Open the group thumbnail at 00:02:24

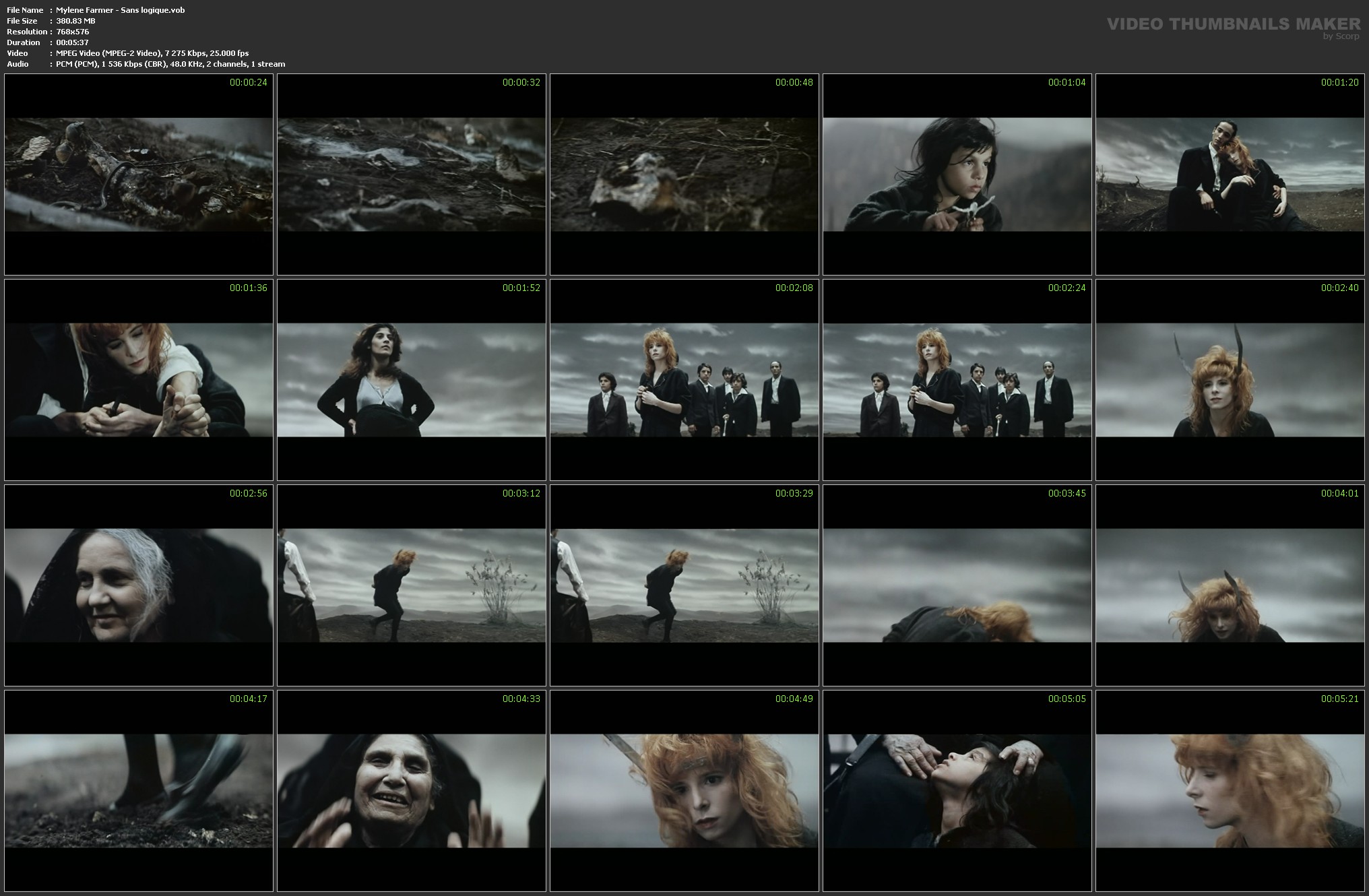point(957,380)
